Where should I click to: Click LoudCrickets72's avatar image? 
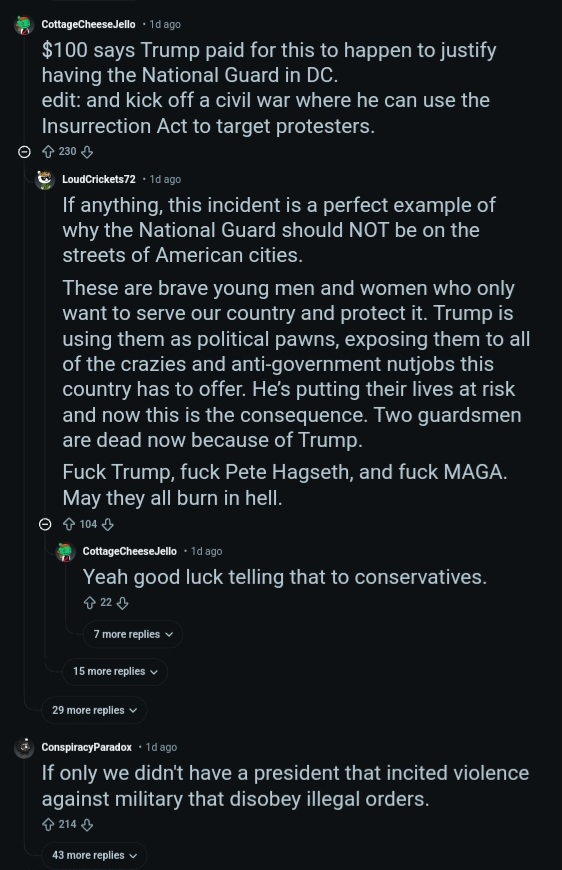point(45,180)
